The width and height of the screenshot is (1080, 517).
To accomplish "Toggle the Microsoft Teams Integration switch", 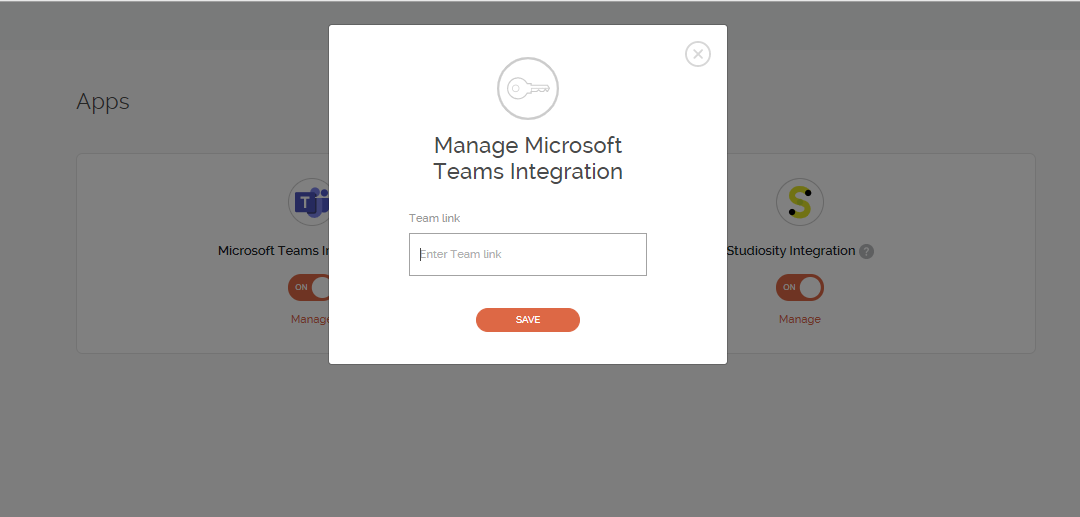I will coord(309,287).
